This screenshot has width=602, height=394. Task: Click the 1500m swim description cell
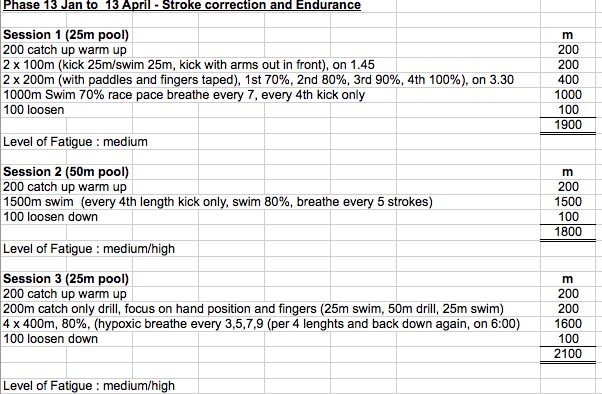click(218, 202)
